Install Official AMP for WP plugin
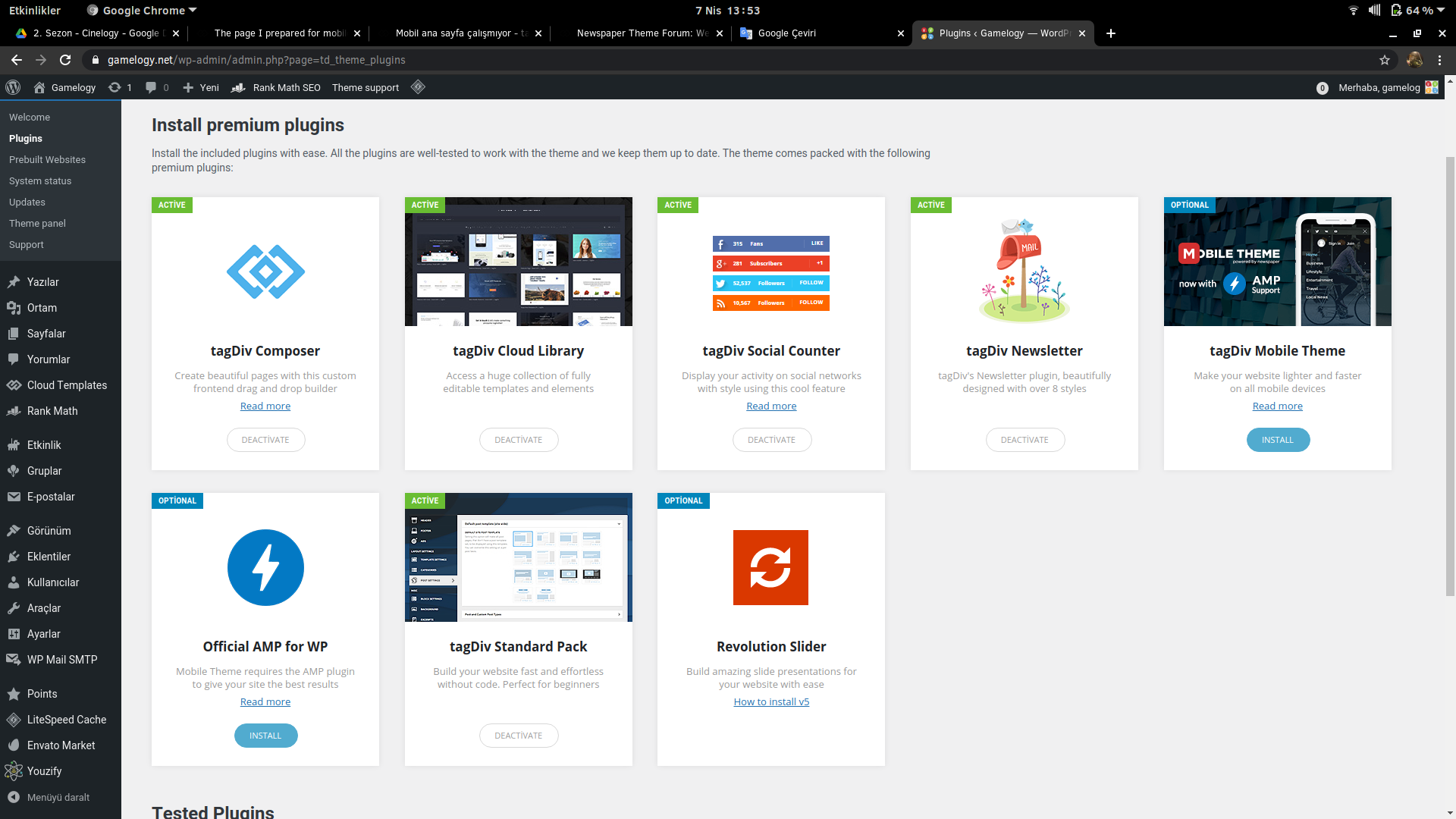1456x819 pixels. pos(265,736)
